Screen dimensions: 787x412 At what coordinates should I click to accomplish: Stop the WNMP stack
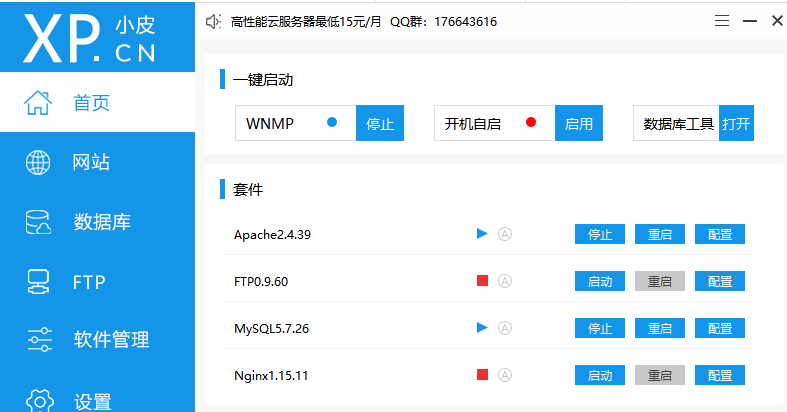pos(380,123)
